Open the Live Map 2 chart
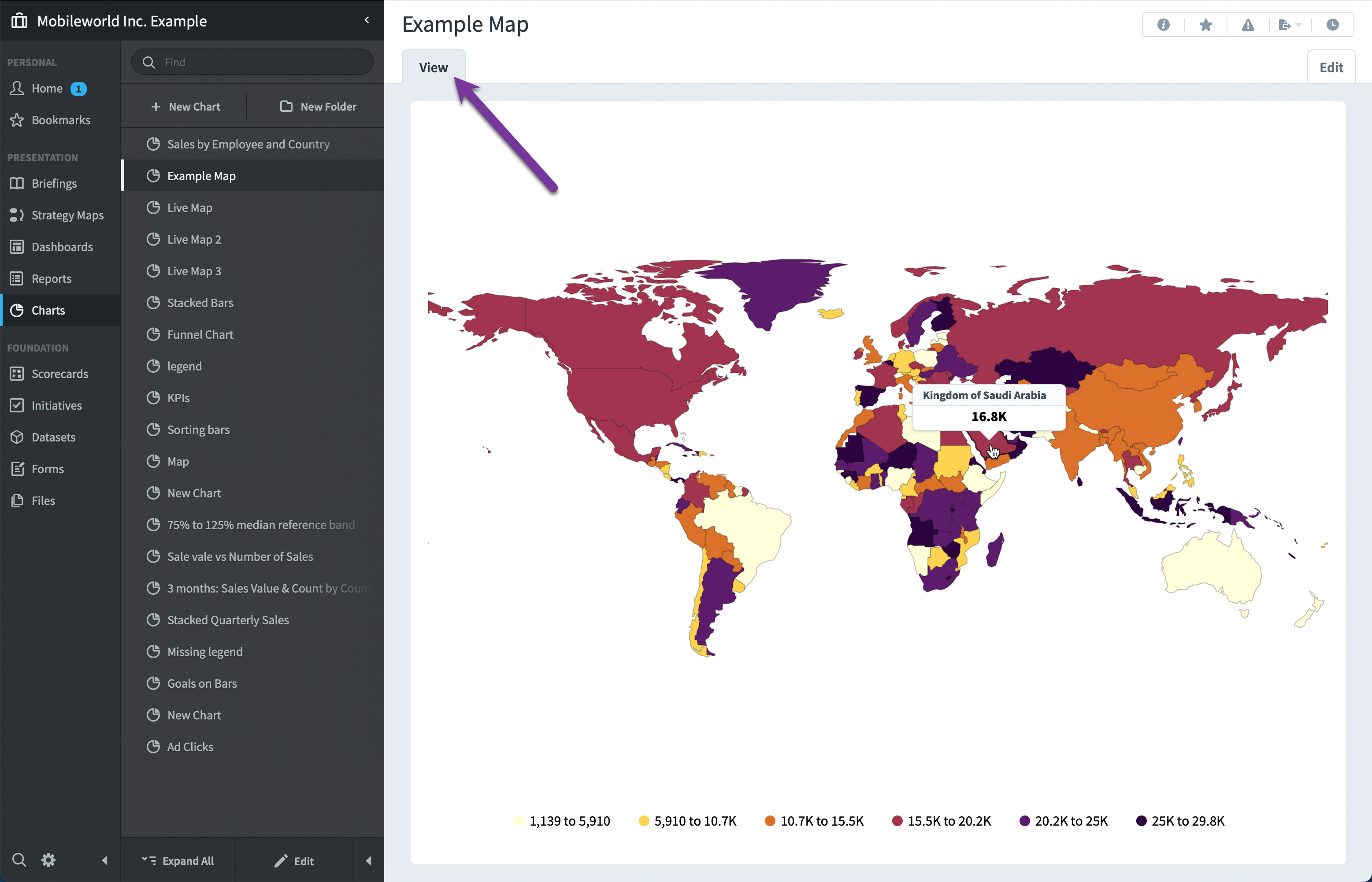Viewport: 1372px width, 882px height. pos(252,239)
